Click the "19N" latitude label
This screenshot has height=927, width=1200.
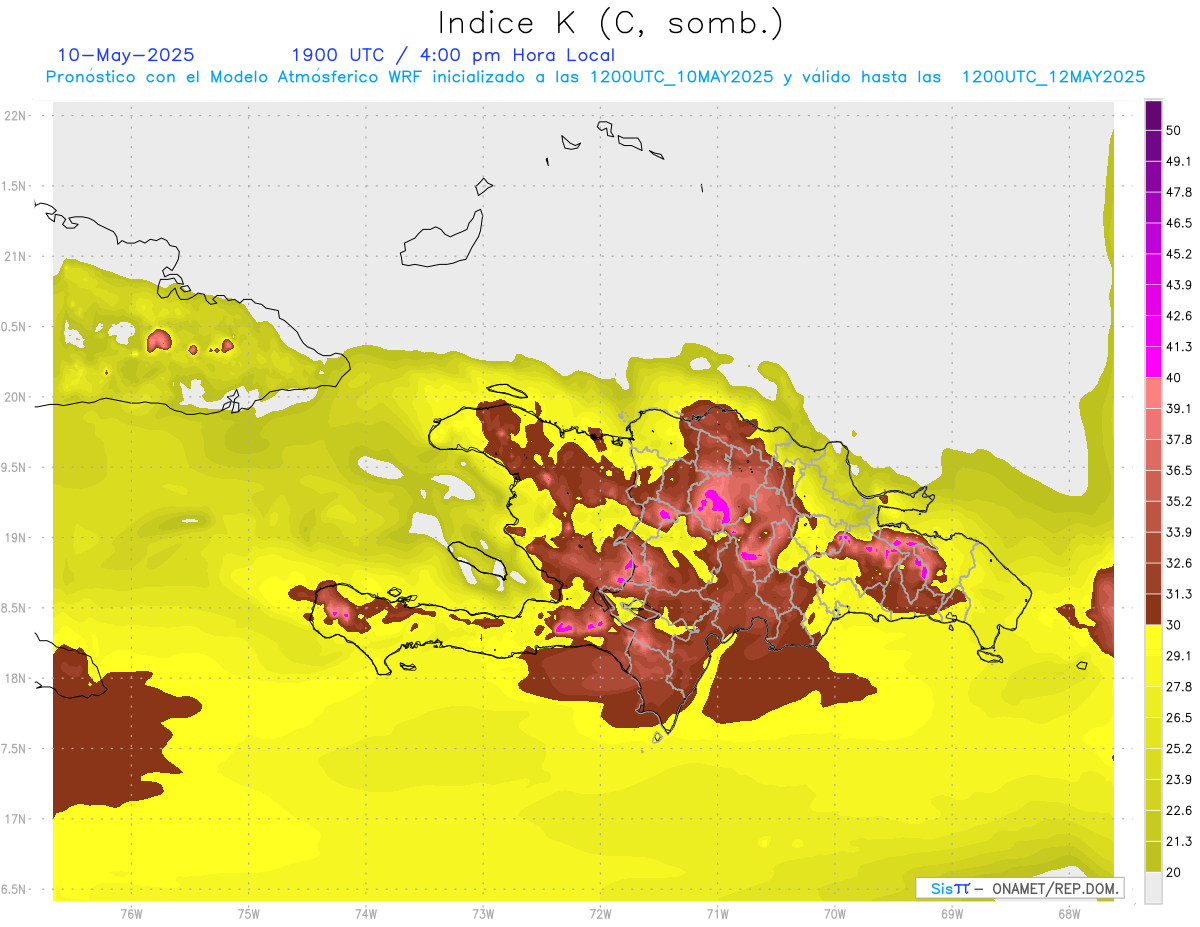(17, 538)
